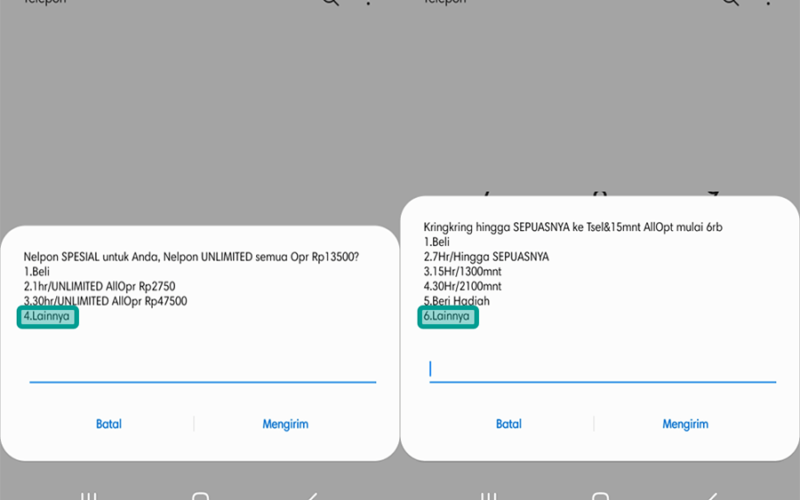Screen dimensions: 800x500
Task: Tap the search icon on right phone screen
Action: 731,2
